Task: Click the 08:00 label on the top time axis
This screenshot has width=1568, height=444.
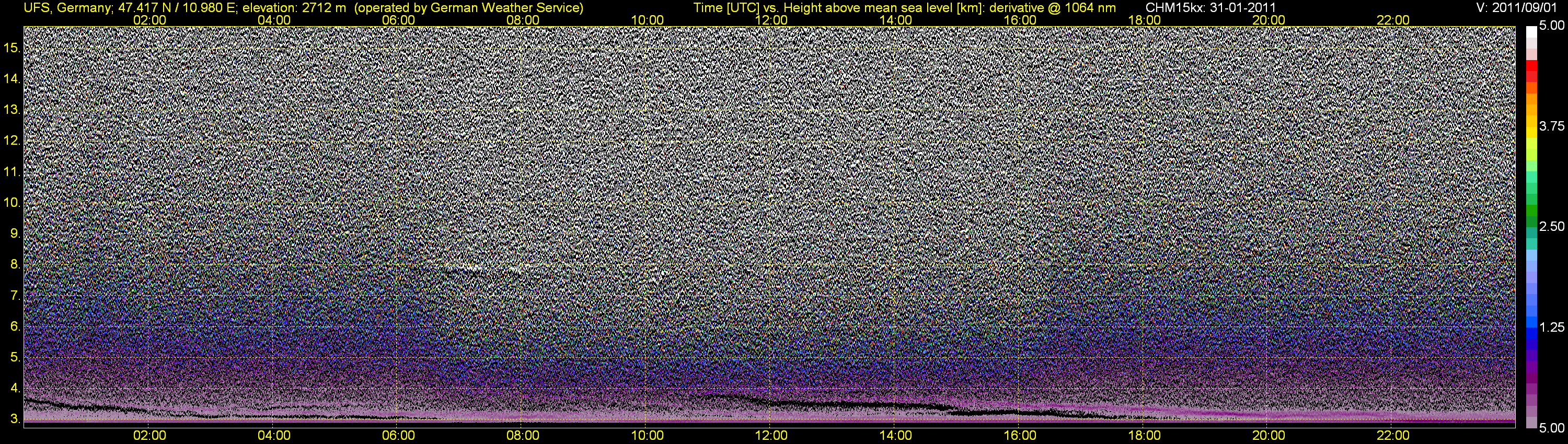Action: pyautogui.click(x=523, y=20)
